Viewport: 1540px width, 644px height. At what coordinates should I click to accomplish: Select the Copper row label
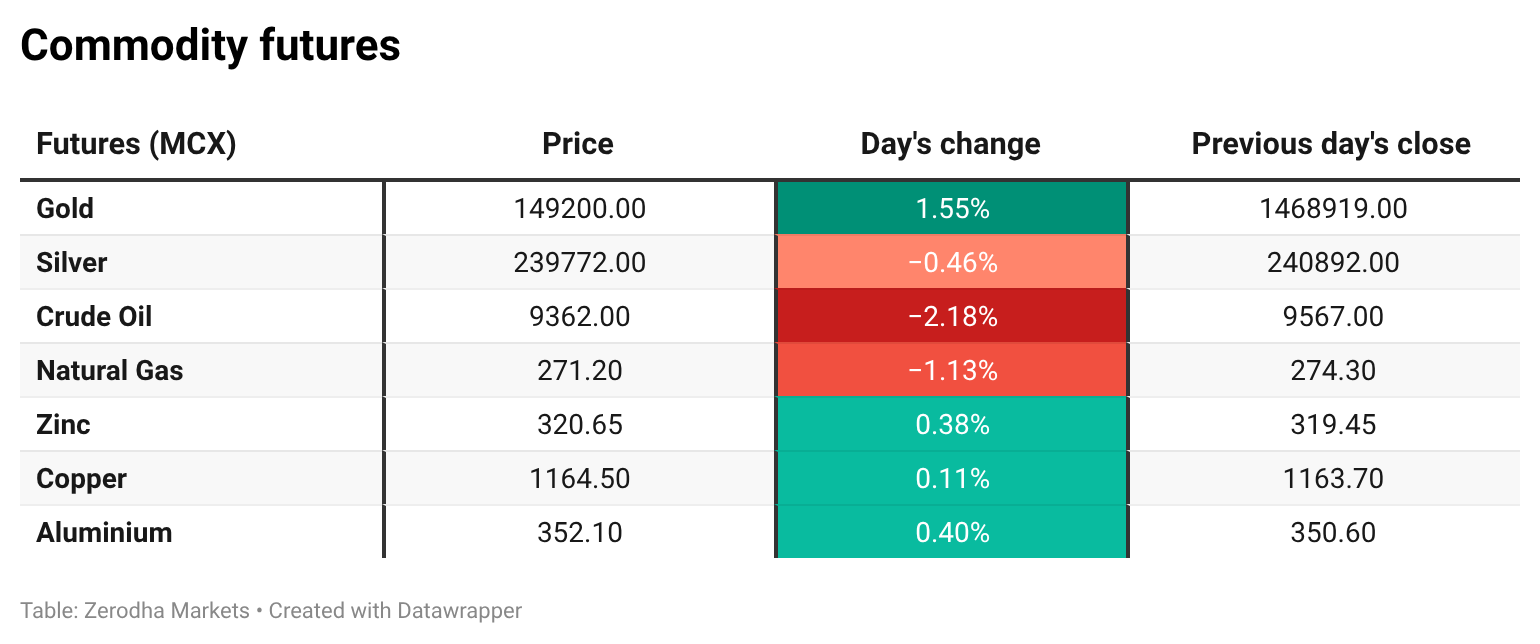[81, 478]
